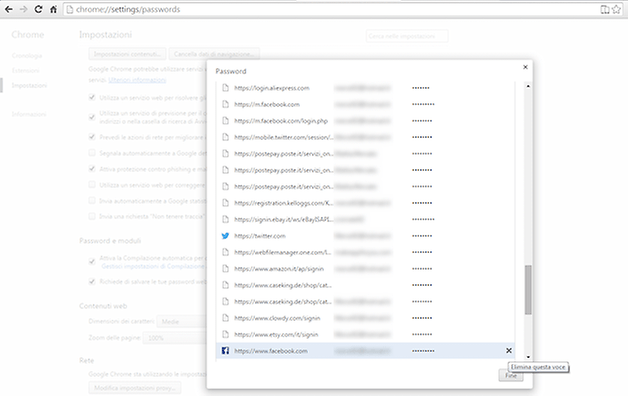
Task: Toggle Attiva protezione contro phishing checkbox
Action: 92,169
